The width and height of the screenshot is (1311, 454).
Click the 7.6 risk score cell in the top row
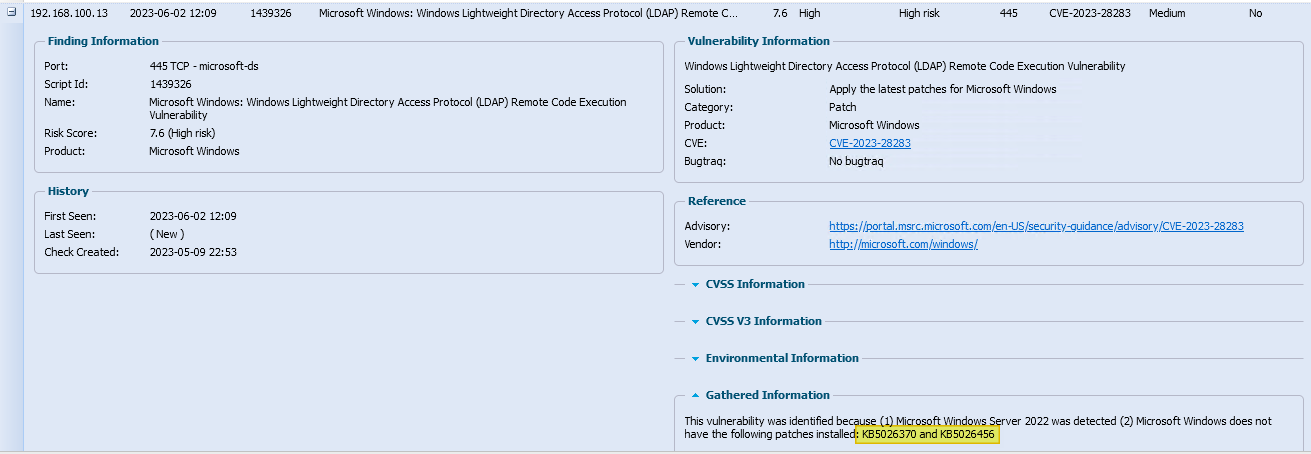tap(780, 14)
